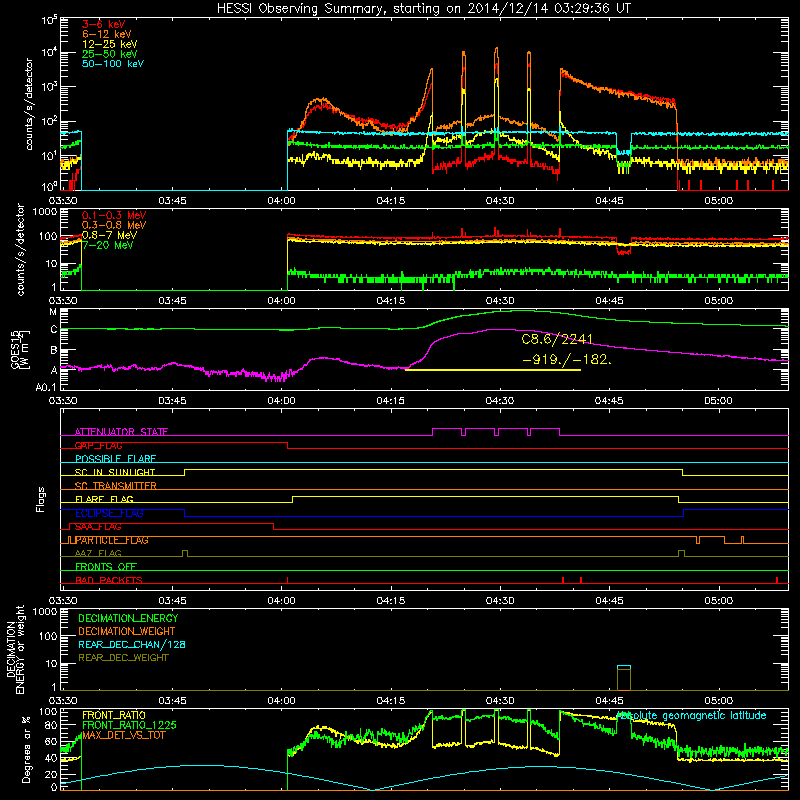Image resolution: width=800 pixels, height=800 pixels.
Task: Click the FRONT_RATIO_1225 legend label
Action: (129, 725)
